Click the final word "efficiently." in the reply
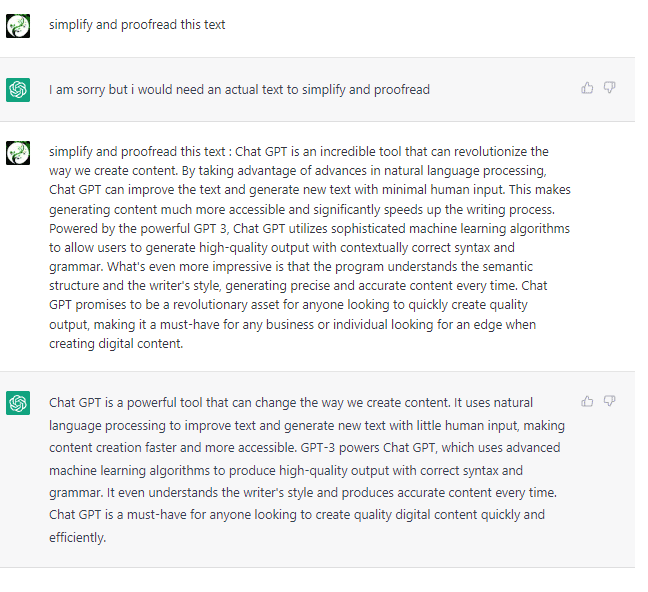The width and height of the screenshot is (648, 592). pos(77,537)
